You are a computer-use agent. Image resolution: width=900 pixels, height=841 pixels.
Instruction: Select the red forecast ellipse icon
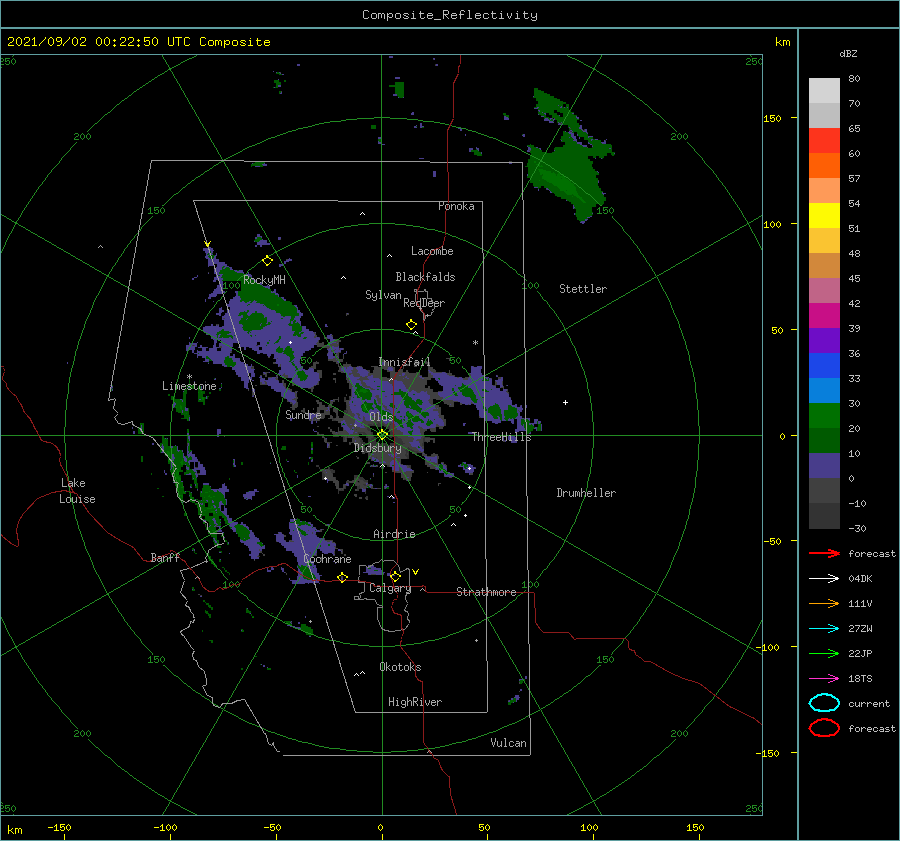(824, 728)
